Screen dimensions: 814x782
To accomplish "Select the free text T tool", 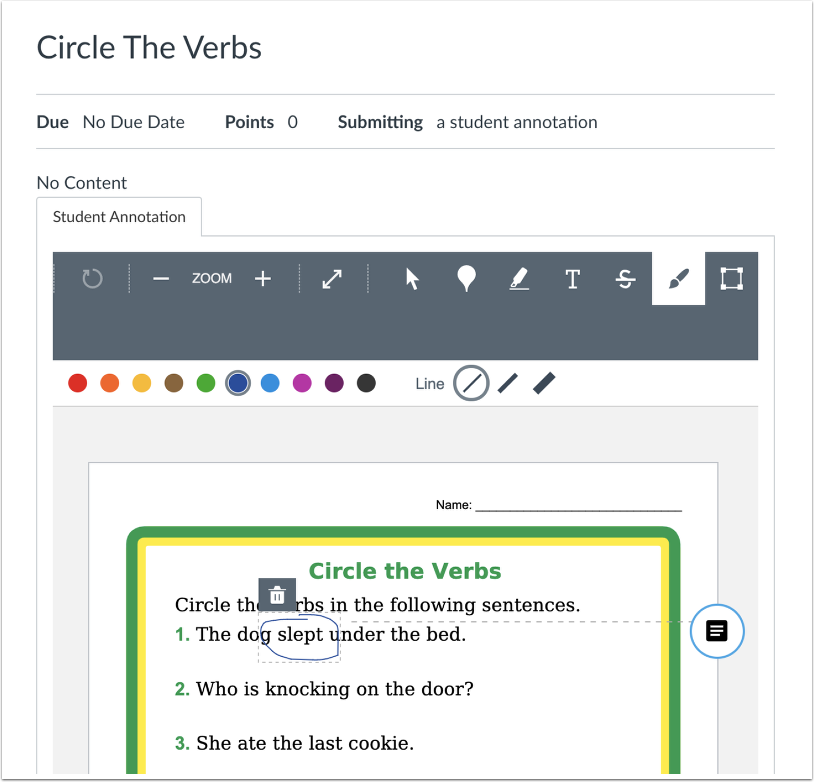I will click(x=573, y=279).
